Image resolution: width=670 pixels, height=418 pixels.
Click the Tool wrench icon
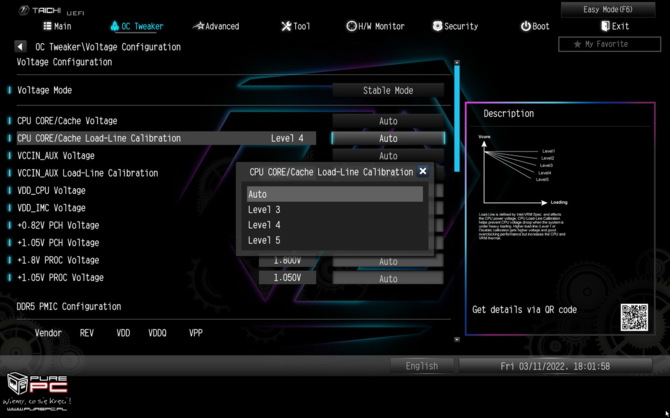coord(286,26)
